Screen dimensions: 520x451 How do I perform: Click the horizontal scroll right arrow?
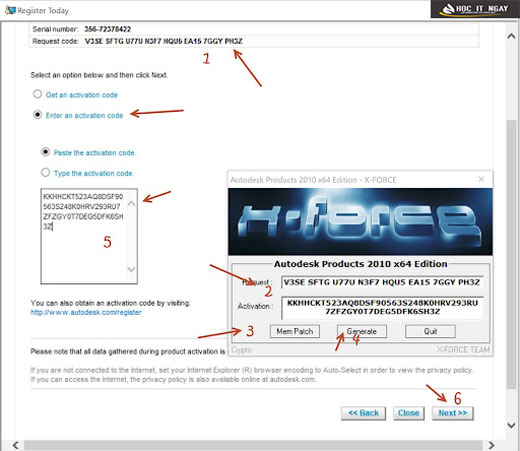click(491, 445)
